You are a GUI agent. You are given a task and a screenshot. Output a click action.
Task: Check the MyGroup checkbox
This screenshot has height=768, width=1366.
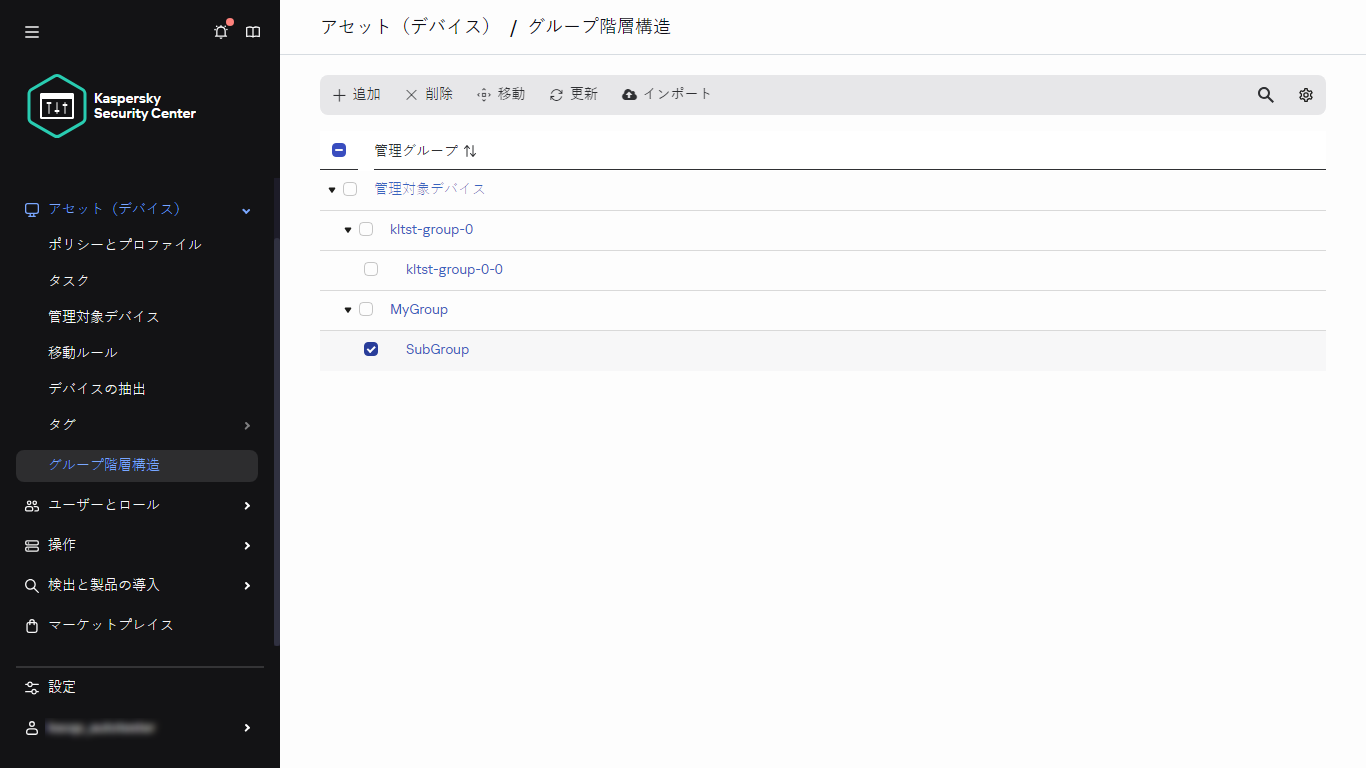tap(366, 309)
